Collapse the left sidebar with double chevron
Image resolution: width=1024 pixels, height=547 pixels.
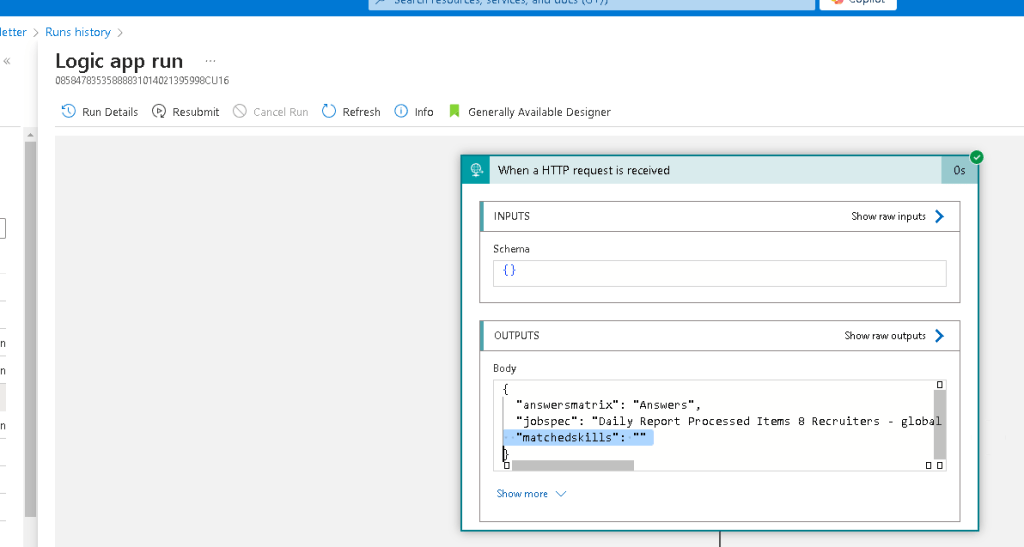click(x=7, y=61)
